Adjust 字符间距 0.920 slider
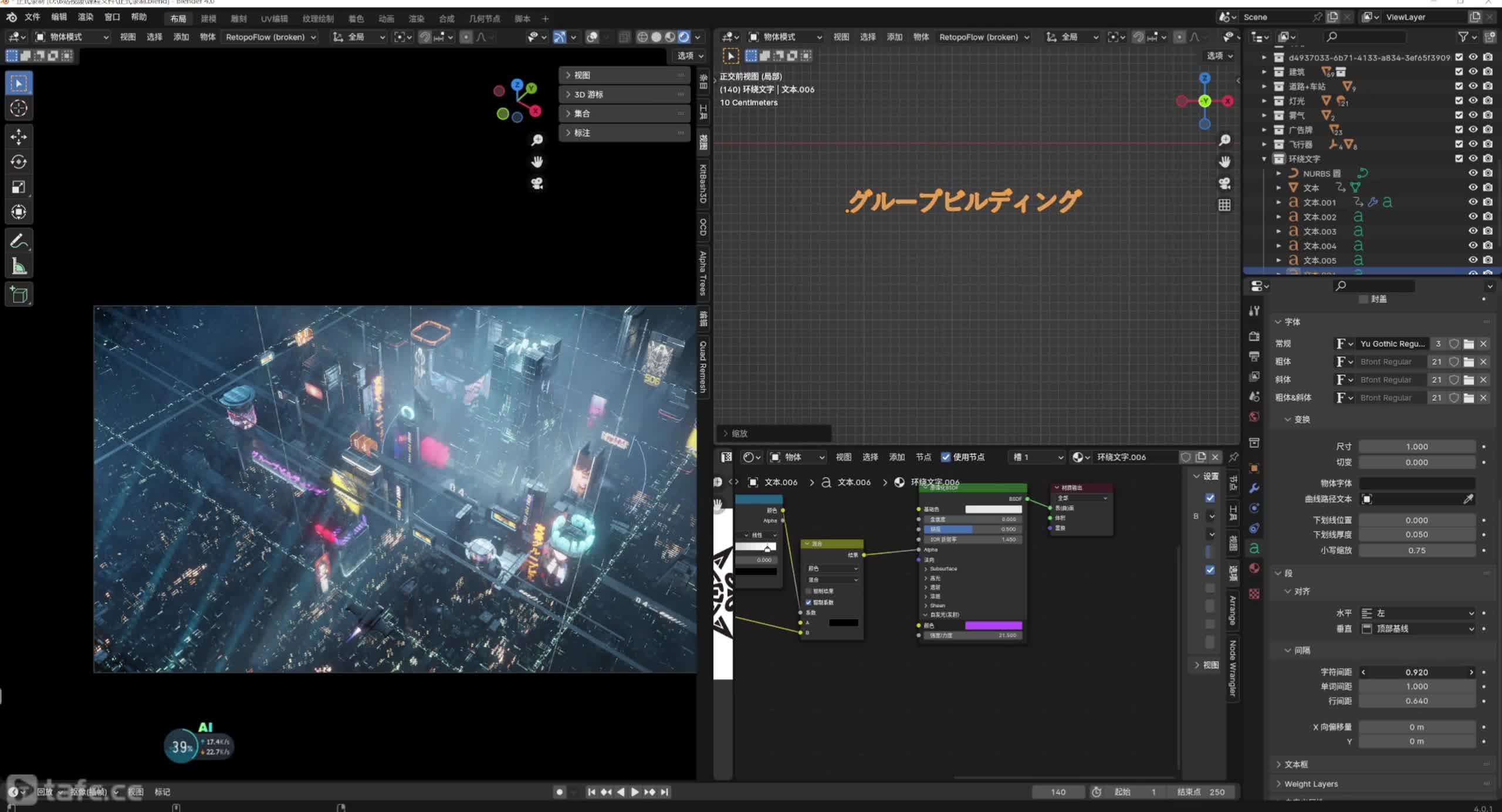This screenshot has width=1502, height=812. (1417, 672)
